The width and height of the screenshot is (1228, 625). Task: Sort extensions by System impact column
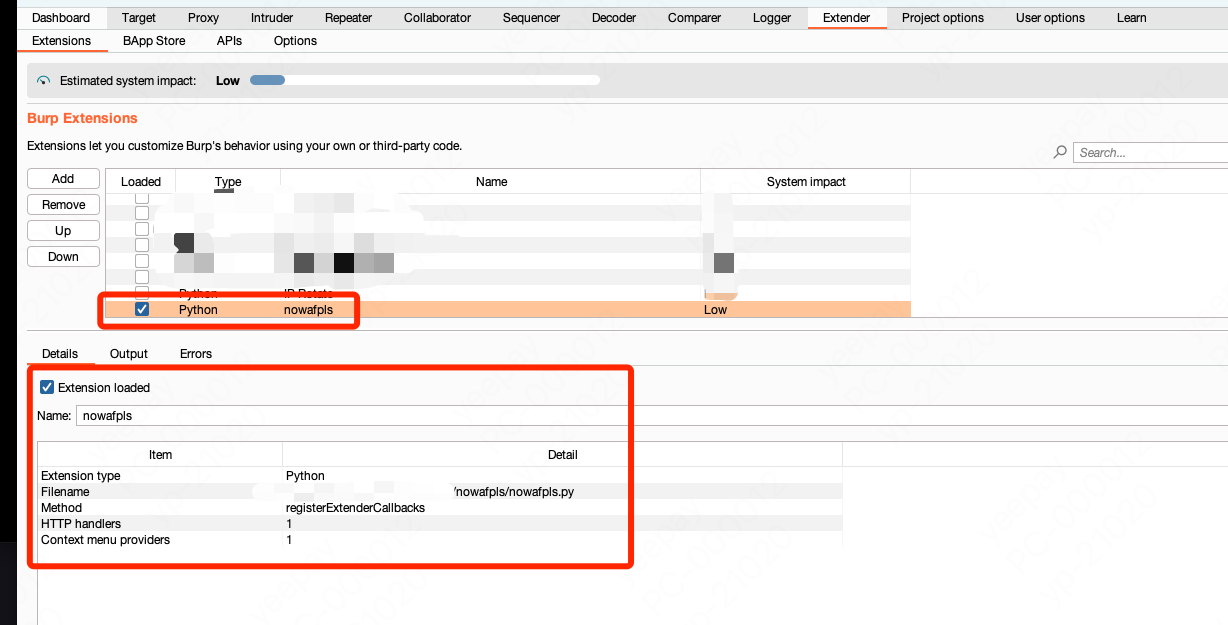[805, 182]
